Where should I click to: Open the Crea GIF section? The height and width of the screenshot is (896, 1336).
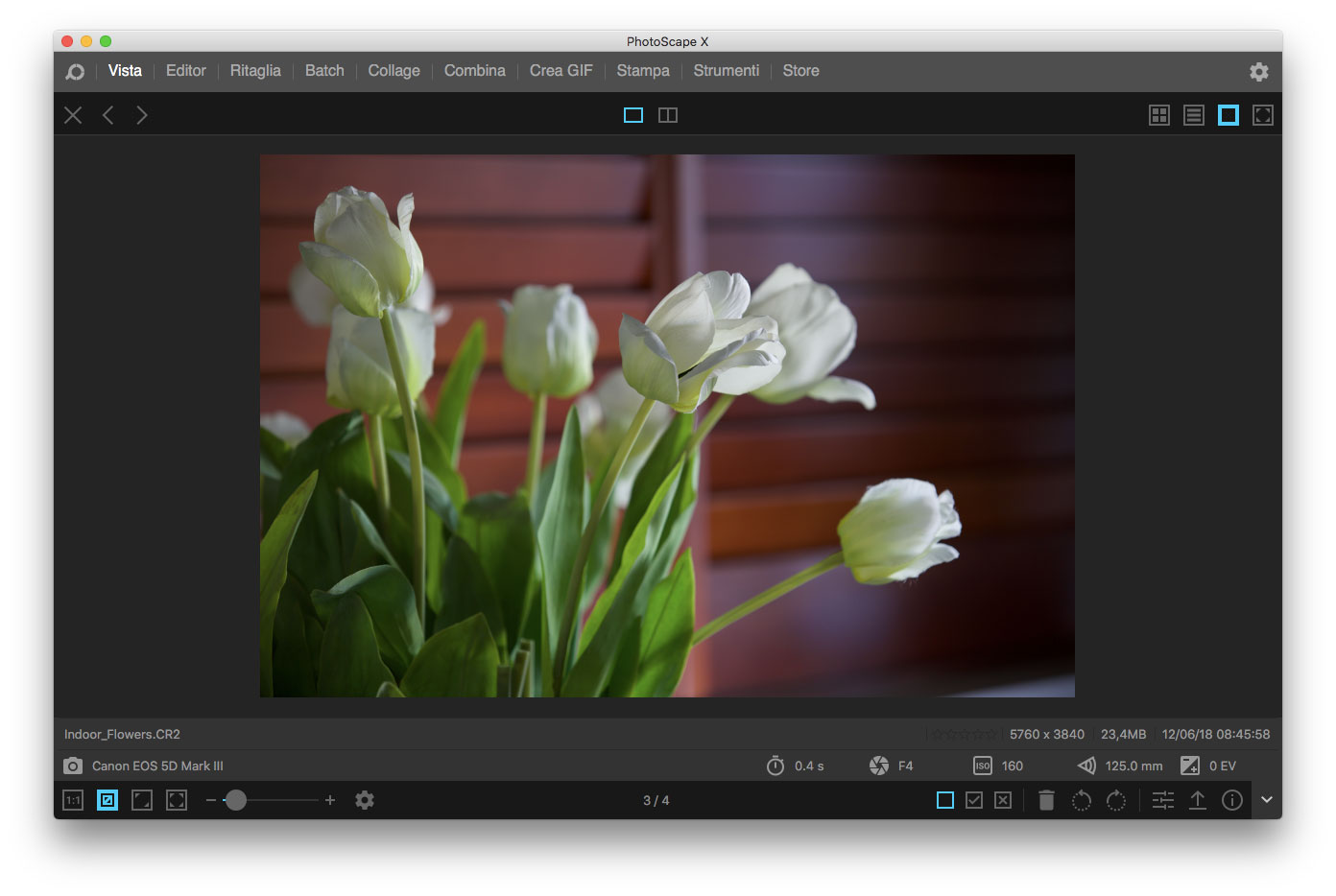[561, 71]
